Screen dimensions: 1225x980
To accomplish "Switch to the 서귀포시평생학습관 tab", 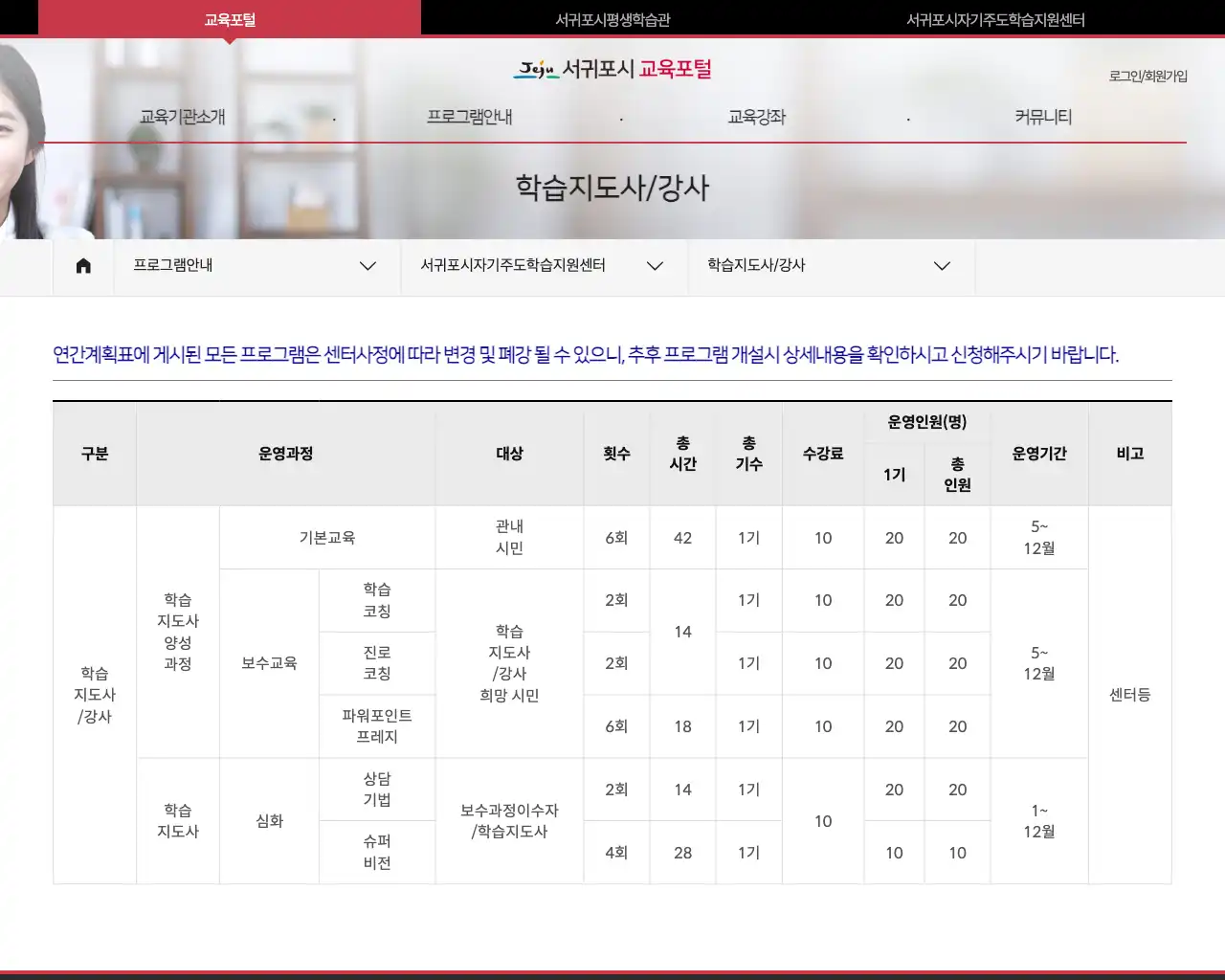I will pos(611,17).
